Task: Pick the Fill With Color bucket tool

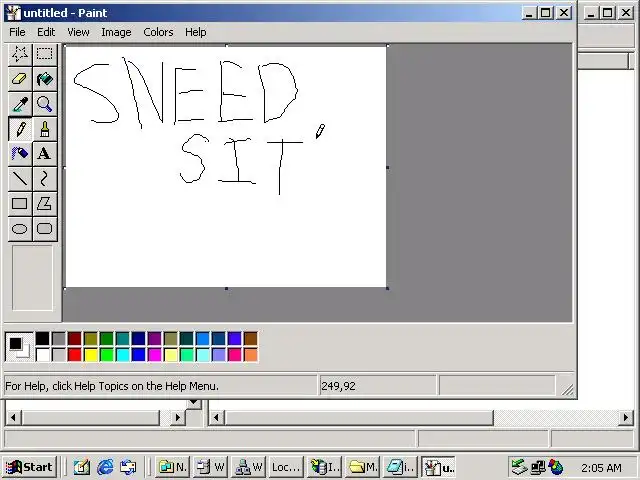Action: tap(44, 79)
